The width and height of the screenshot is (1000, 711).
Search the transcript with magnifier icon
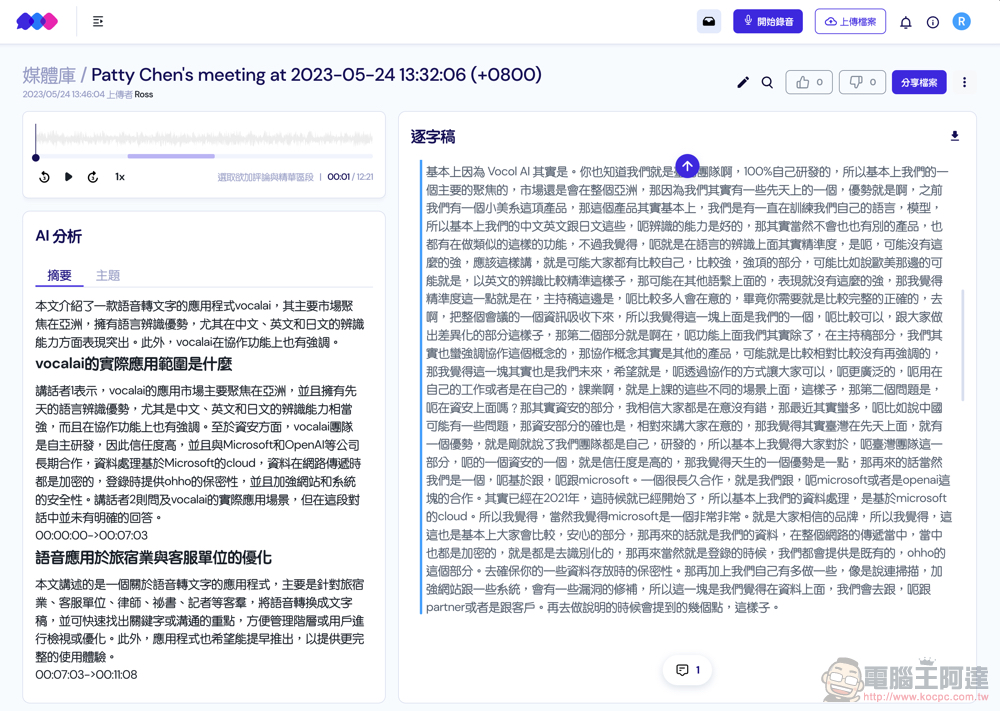tap(767, 83)
